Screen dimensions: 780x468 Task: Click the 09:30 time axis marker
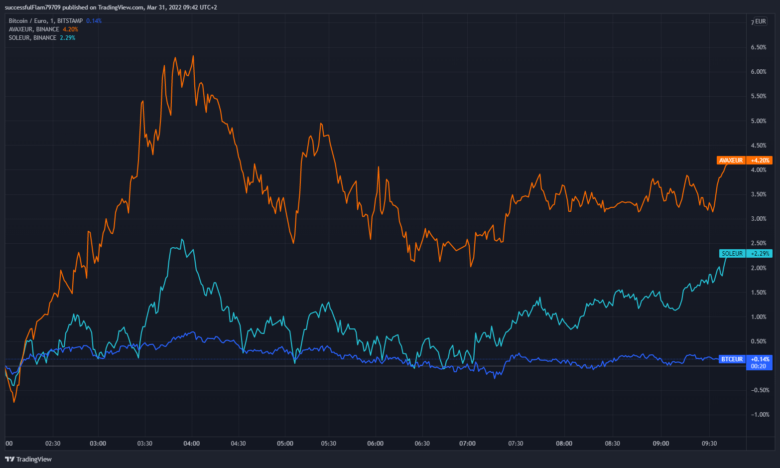pyautogui.click(x=709, y=444)
